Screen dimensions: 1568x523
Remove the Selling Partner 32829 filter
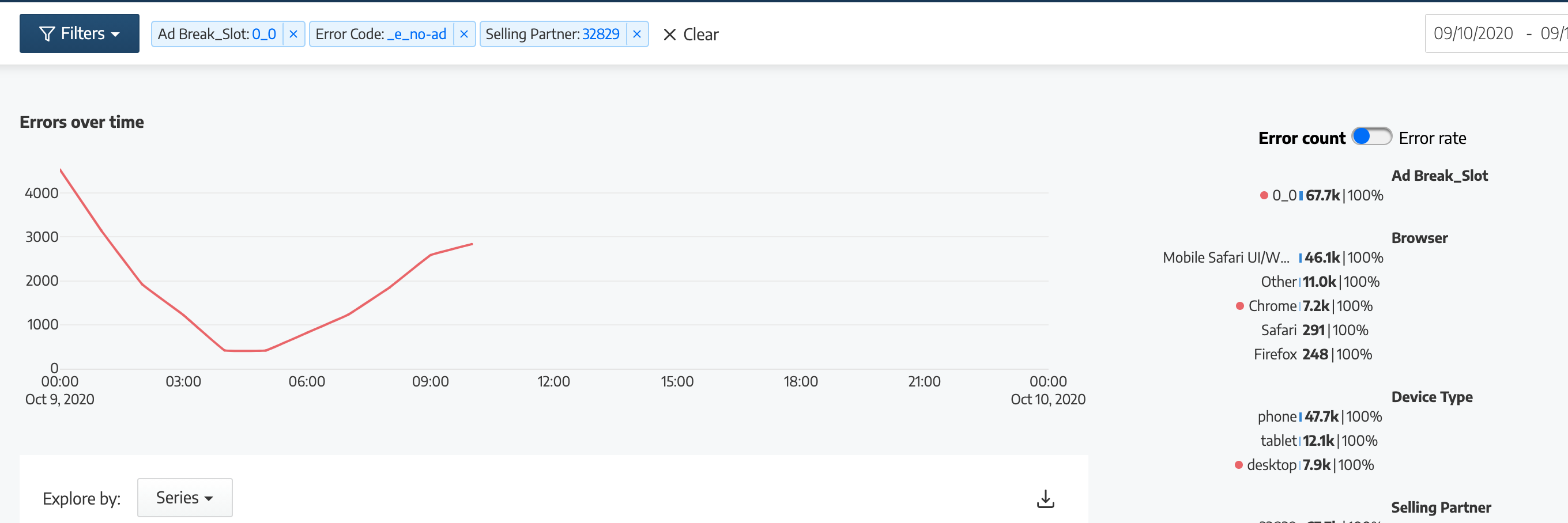tap(636, 34)
